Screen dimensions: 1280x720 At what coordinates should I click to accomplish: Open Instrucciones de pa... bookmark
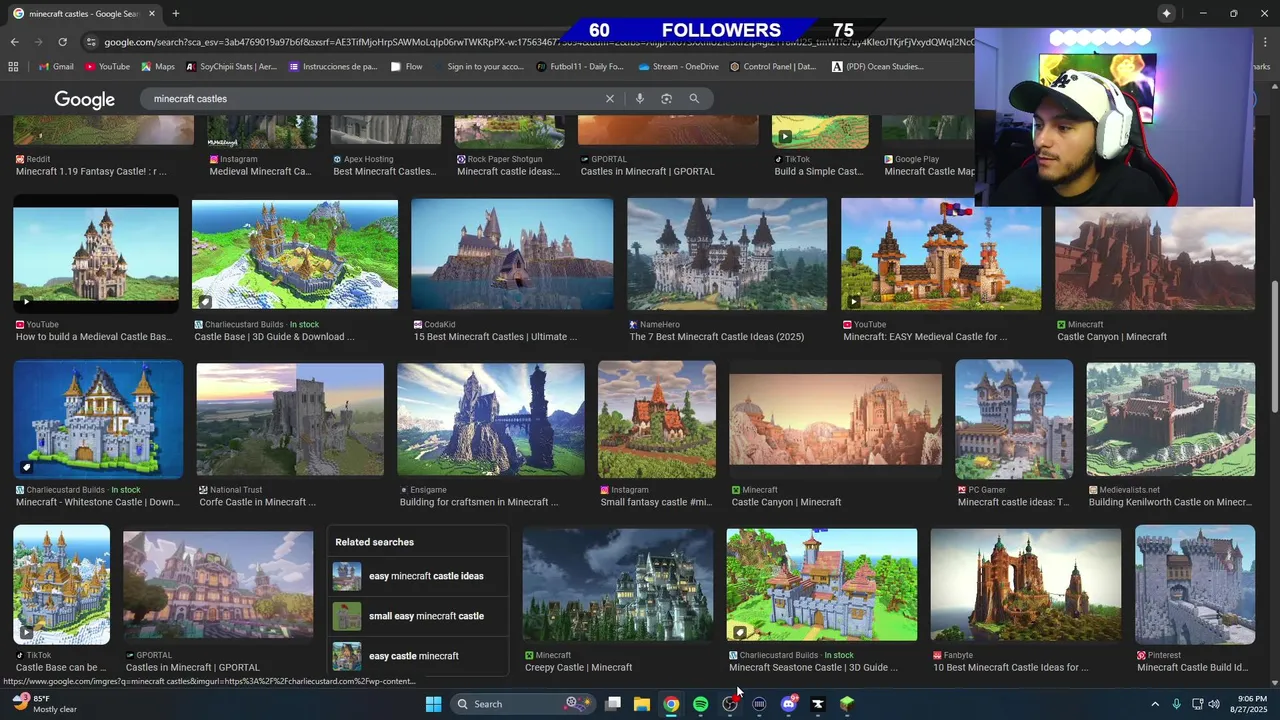(333, 67)
